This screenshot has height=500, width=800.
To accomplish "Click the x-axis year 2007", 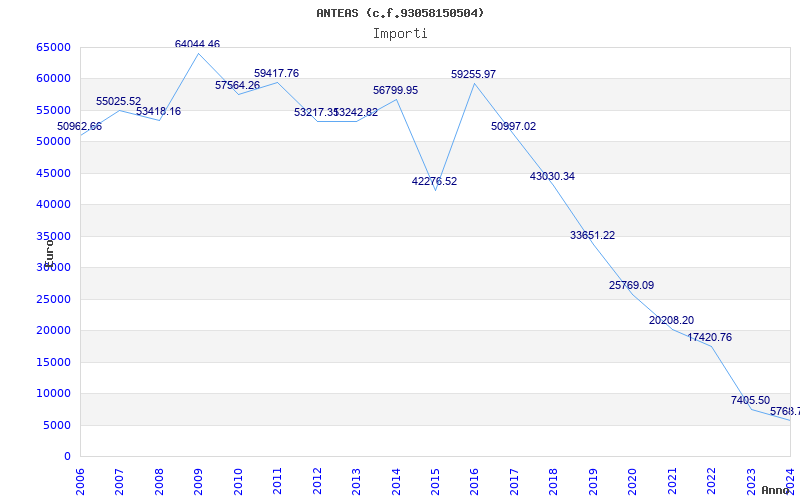I will pos(119,481).
